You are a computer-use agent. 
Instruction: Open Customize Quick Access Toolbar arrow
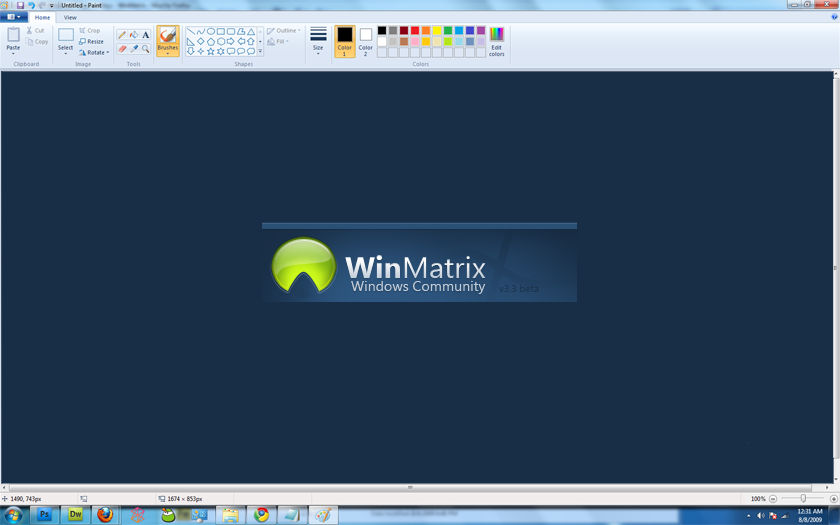[52, 6]
